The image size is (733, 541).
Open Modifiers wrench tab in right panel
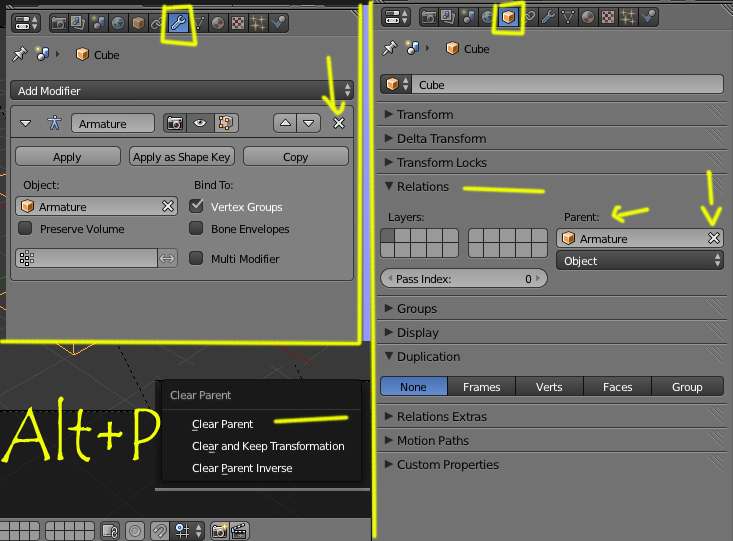(x=548, y=17)
